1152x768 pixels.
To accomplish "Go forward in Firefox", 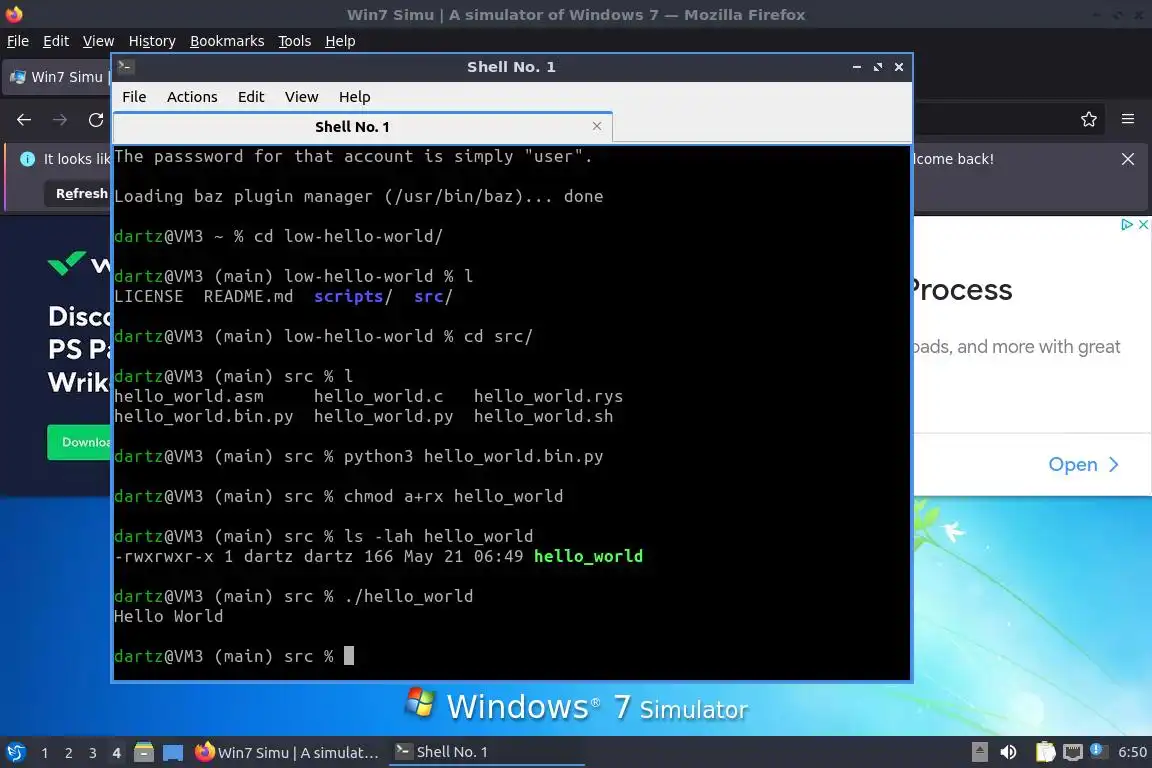I will pos(60,120).
